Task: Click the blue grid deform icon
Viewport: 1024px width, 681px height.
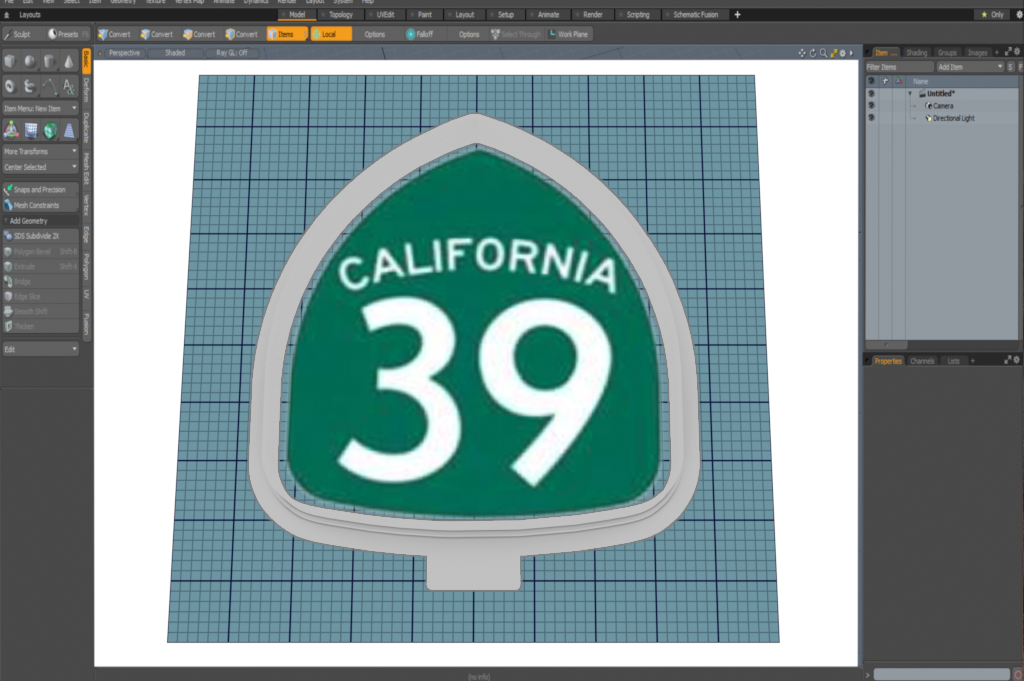Action: pyautogui.click(x=31, y=130)
